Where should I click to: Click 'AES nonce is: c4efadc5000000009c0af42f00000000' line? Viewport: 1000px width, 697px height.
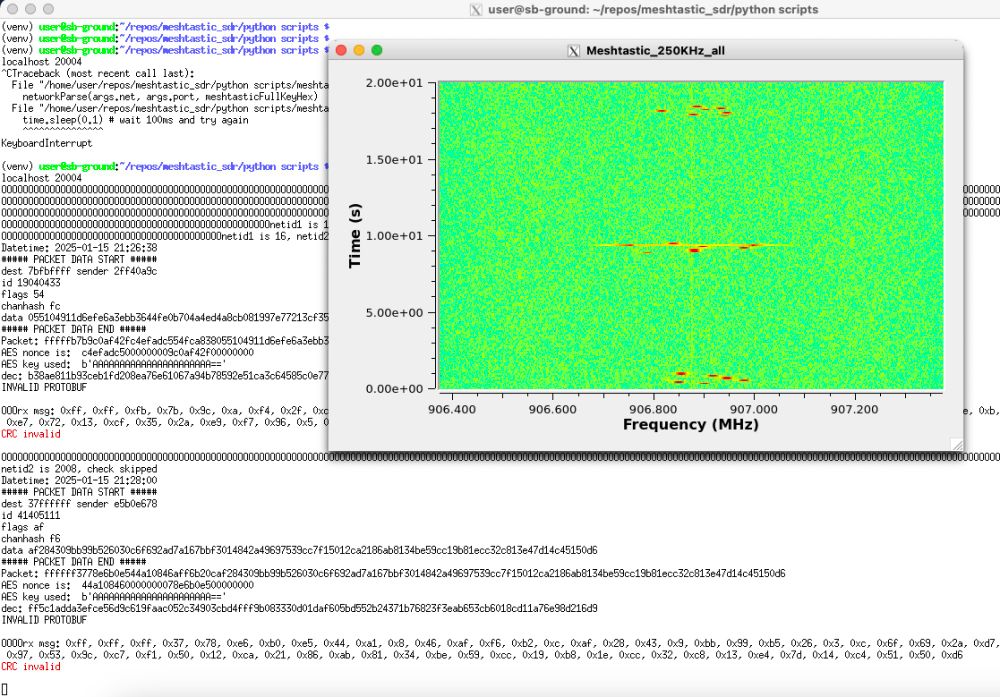(128, 353)
